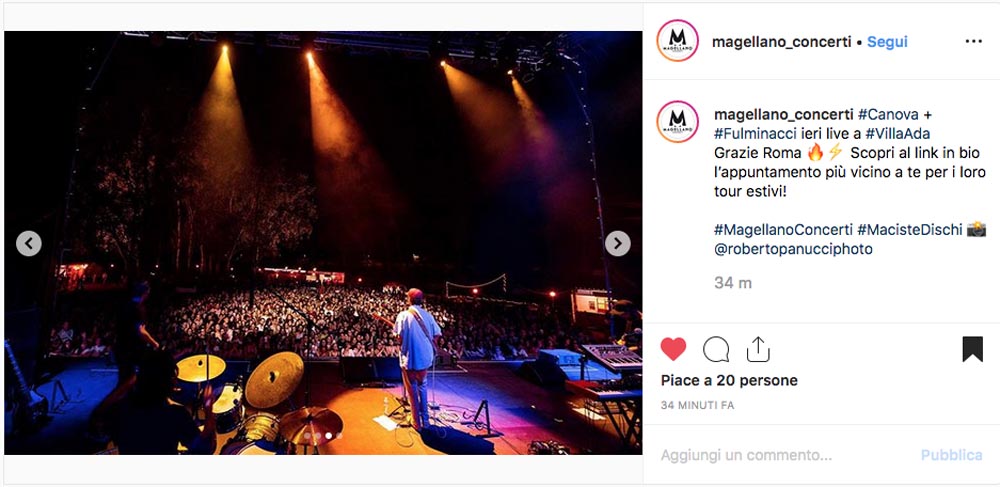This screenshot has height=487, width=1000.
Task: Open the Magellano avatar beside the caption
Action: pos(677,122)
